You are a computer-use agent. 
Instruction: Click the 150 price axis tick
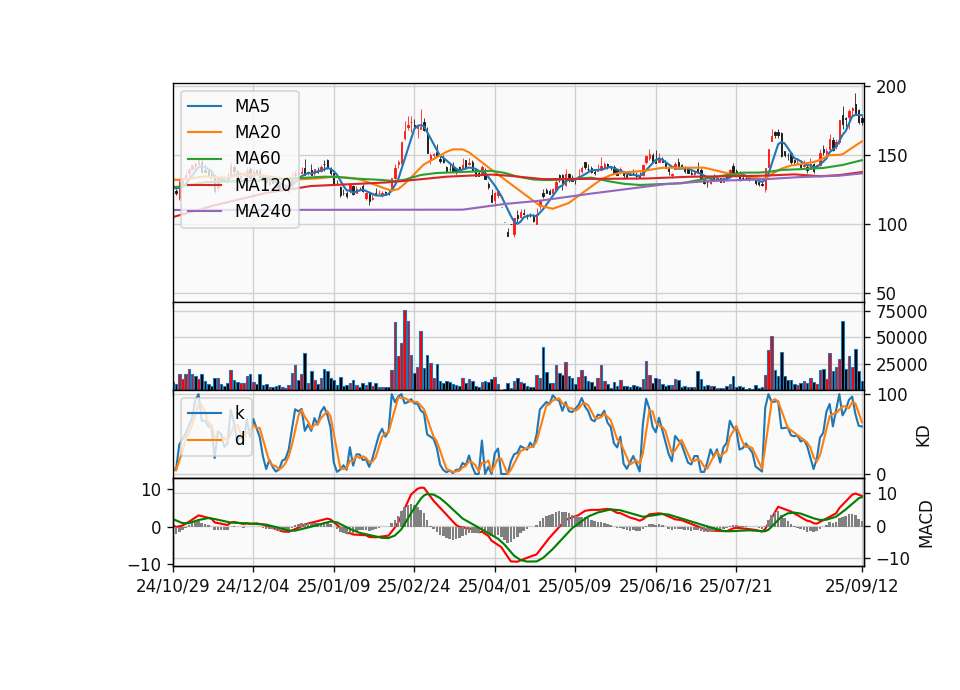point(891,156)
